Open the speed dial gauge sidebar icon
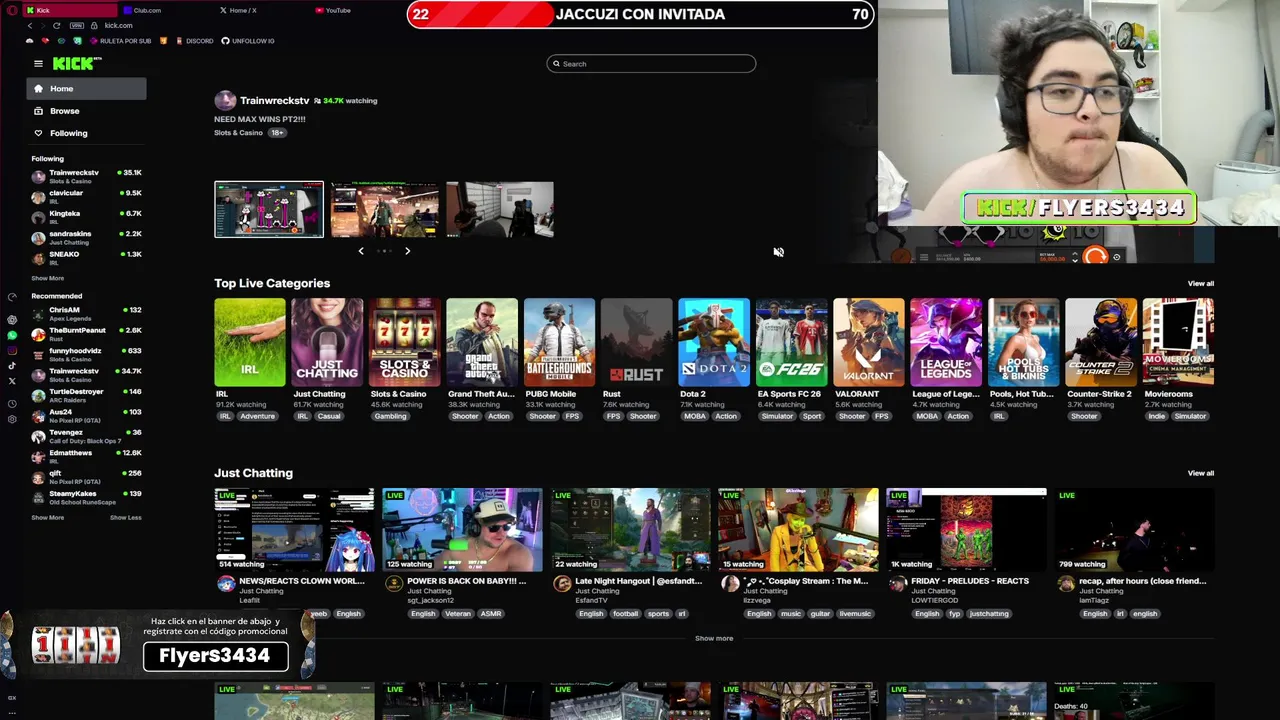This screenshot has height=720, width=1280. (12, 297)
